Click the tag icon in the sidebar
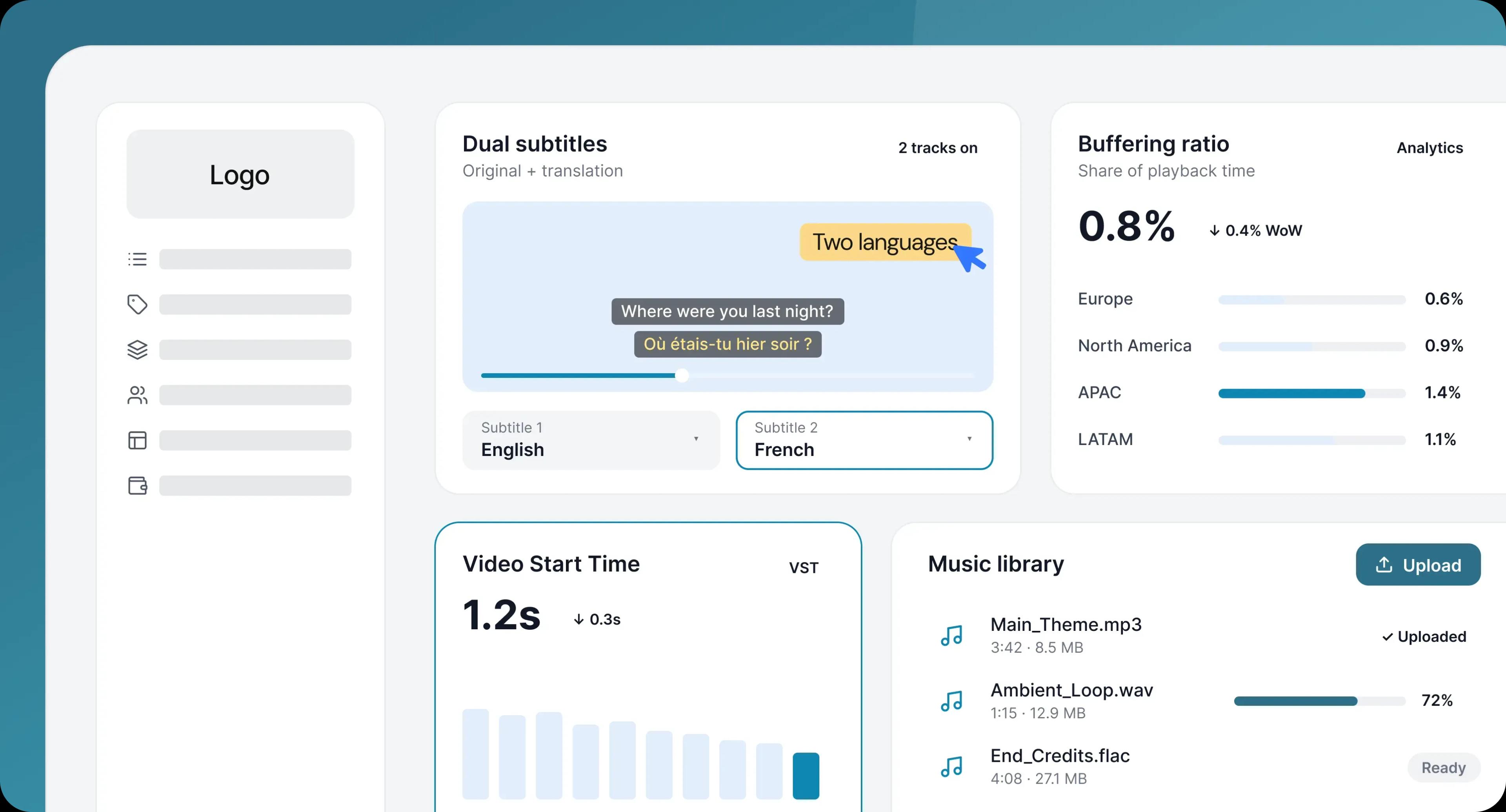Screen dimensions: 1506x812 point(137,305)
